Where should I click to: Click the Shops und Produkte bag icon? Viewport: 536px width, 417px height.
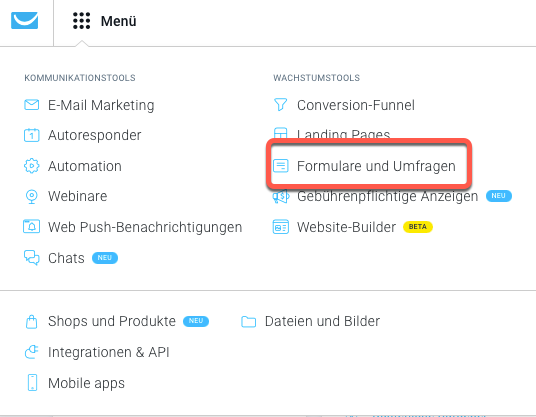tap(31, 321)
